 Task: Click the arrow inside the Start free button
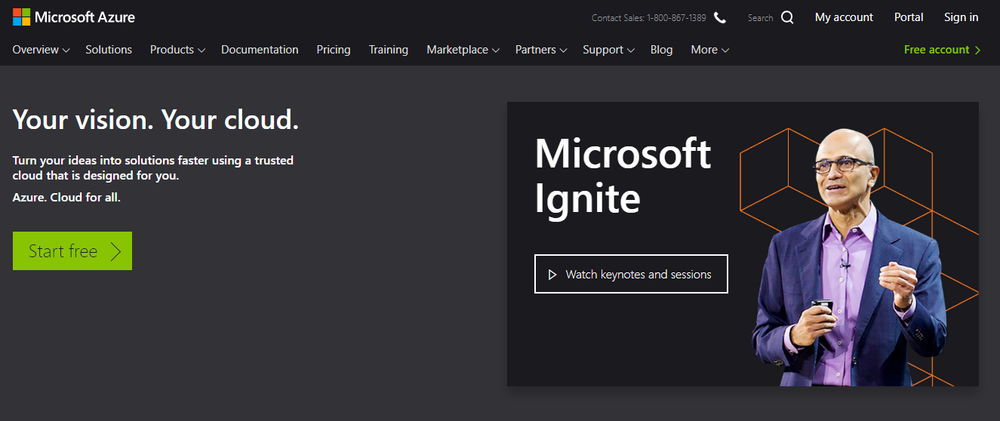[115, 251]
